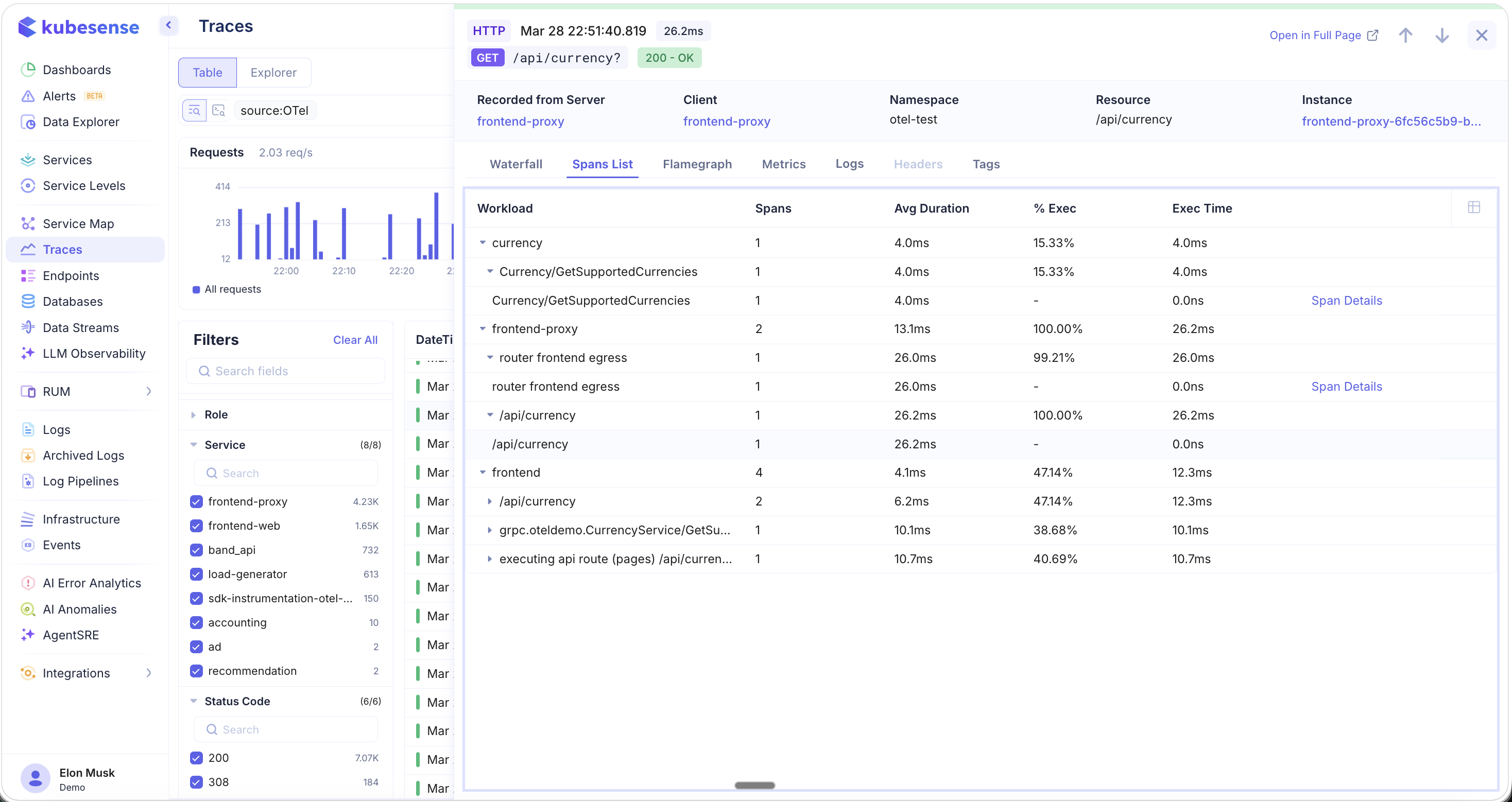
Task: Uncheck the frontend-web service filter
Action: tap(197, 526)
